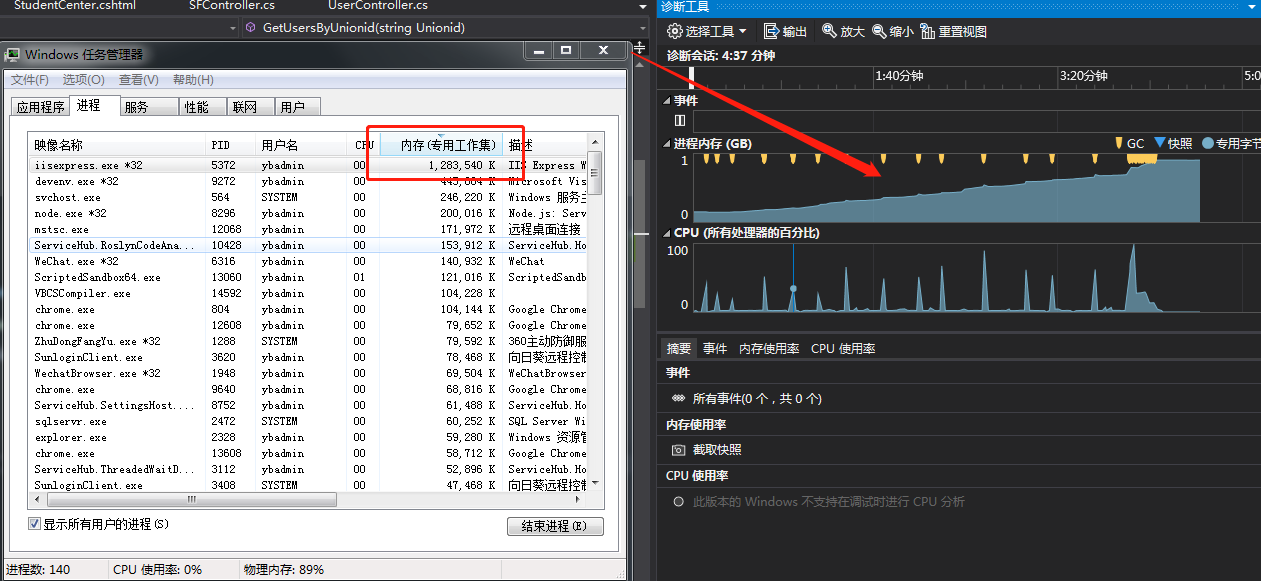This screenshot has width=1261, height=581.
Task: Open the View (查看) menu in Task Manager
Action: click(x=138, y=80)
